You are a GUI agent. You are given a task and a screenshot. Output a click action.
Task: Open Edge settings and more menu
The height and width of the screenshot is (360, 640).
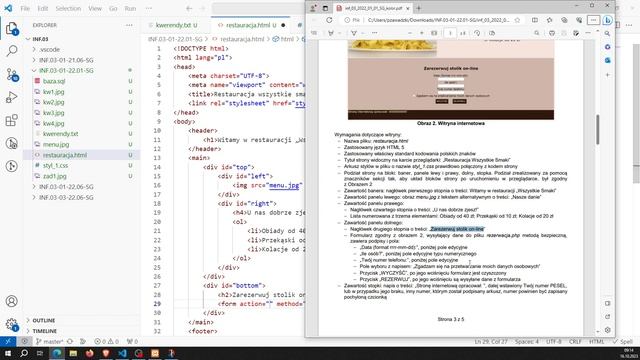point(593,20)
